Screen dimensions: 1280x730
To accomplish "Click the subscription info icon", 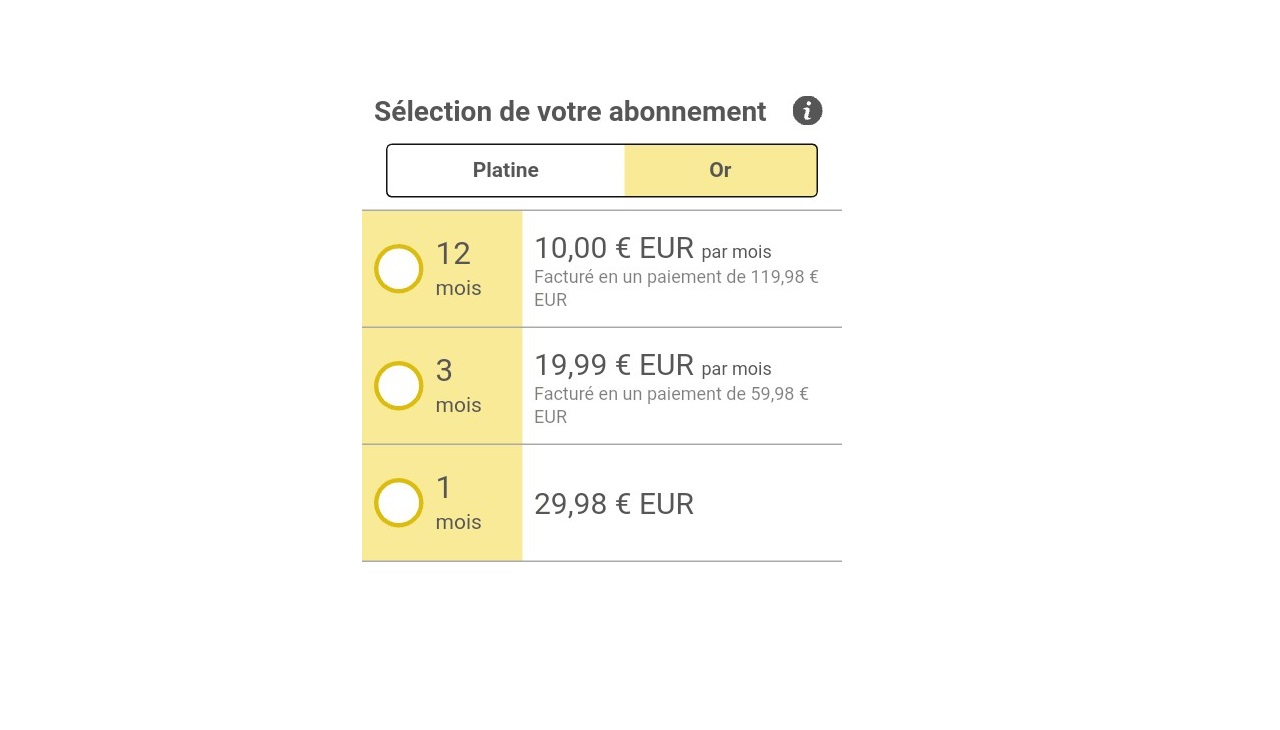I will click(x=807, y=111).
